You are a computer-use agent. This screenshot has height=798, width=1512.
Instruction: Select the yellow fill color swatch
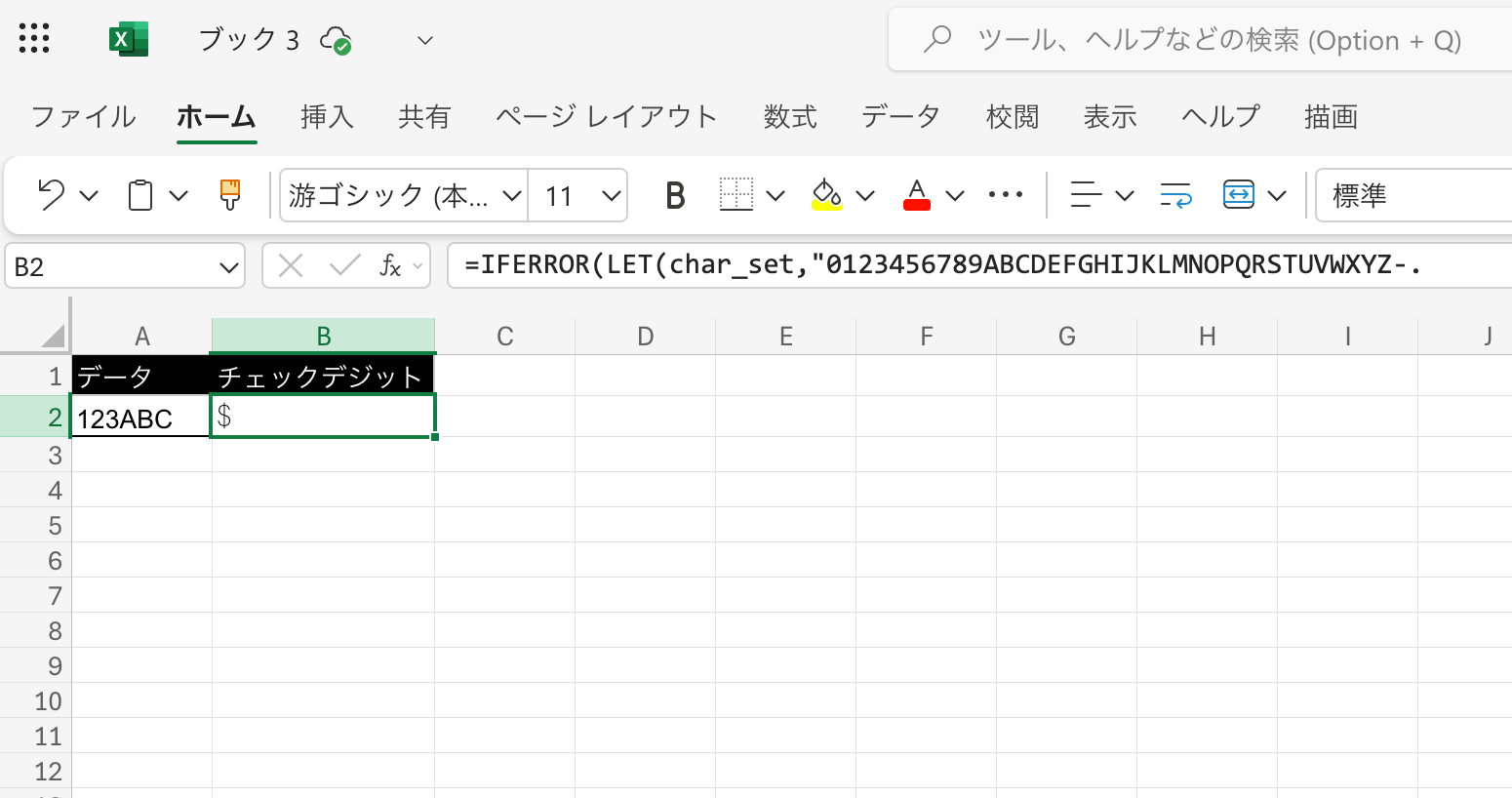point(826,195)
